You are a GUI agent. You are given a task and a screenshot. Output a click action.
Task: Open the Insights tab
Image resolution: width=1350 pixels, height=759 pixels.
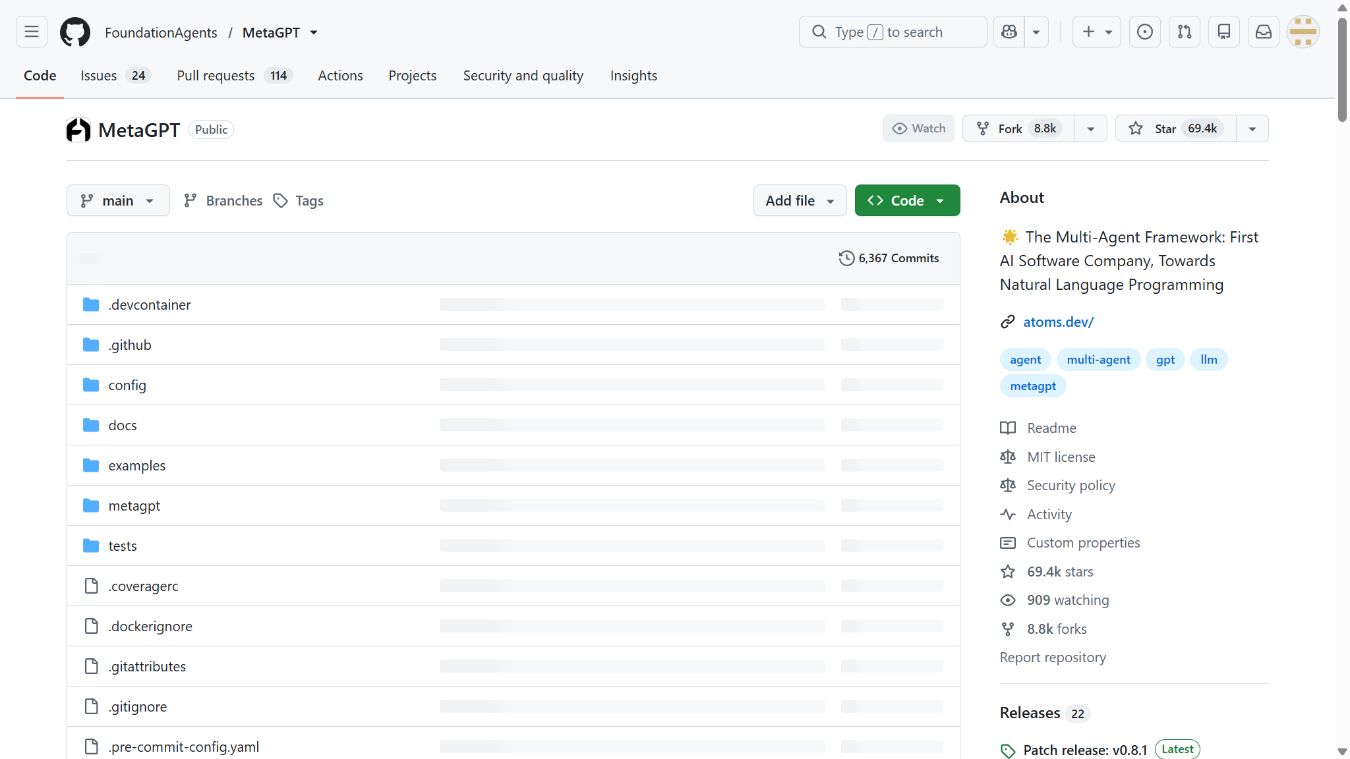[634, 76]
